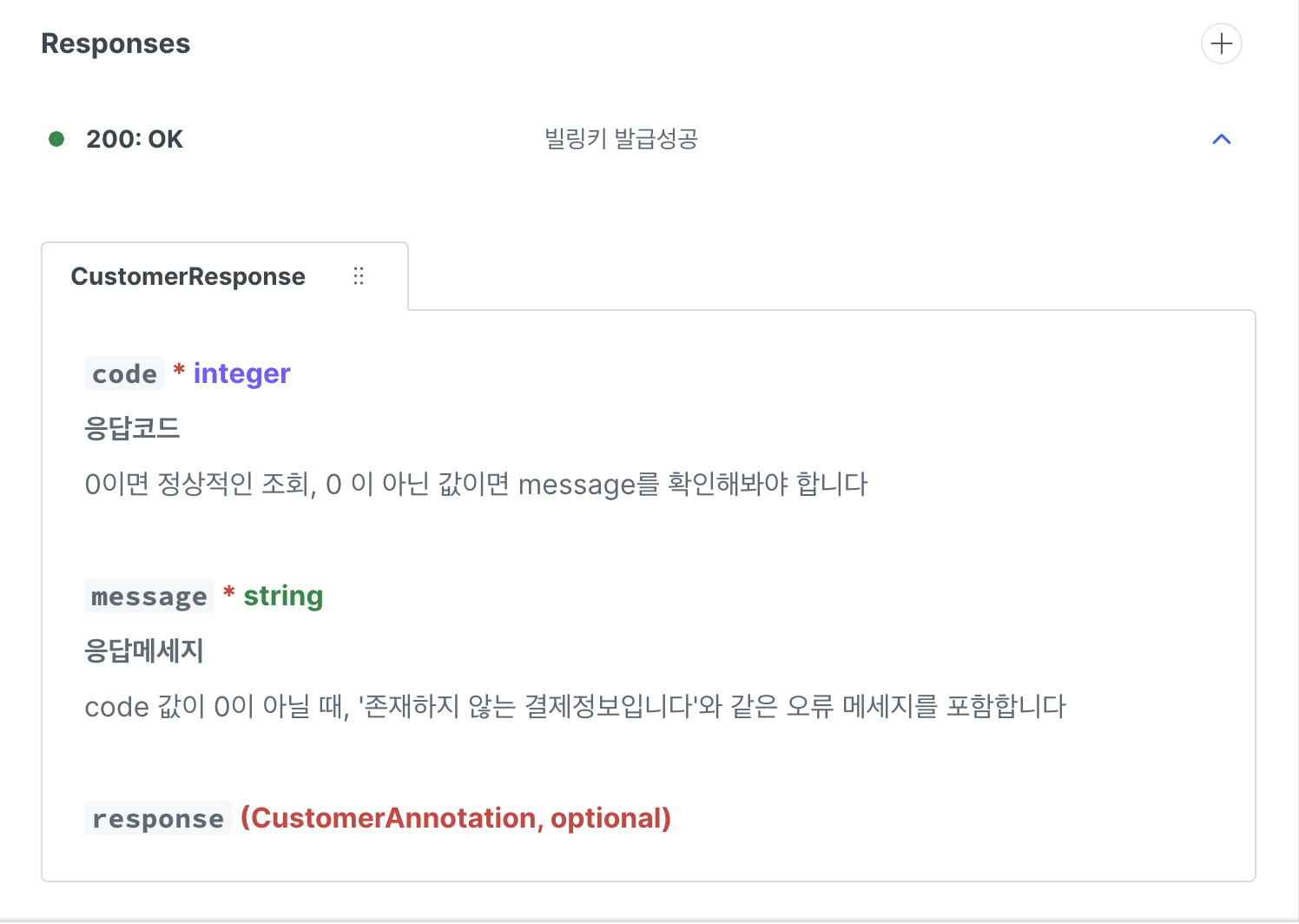
Task: Click the 응답코드 field title
Action: point(132,428)
